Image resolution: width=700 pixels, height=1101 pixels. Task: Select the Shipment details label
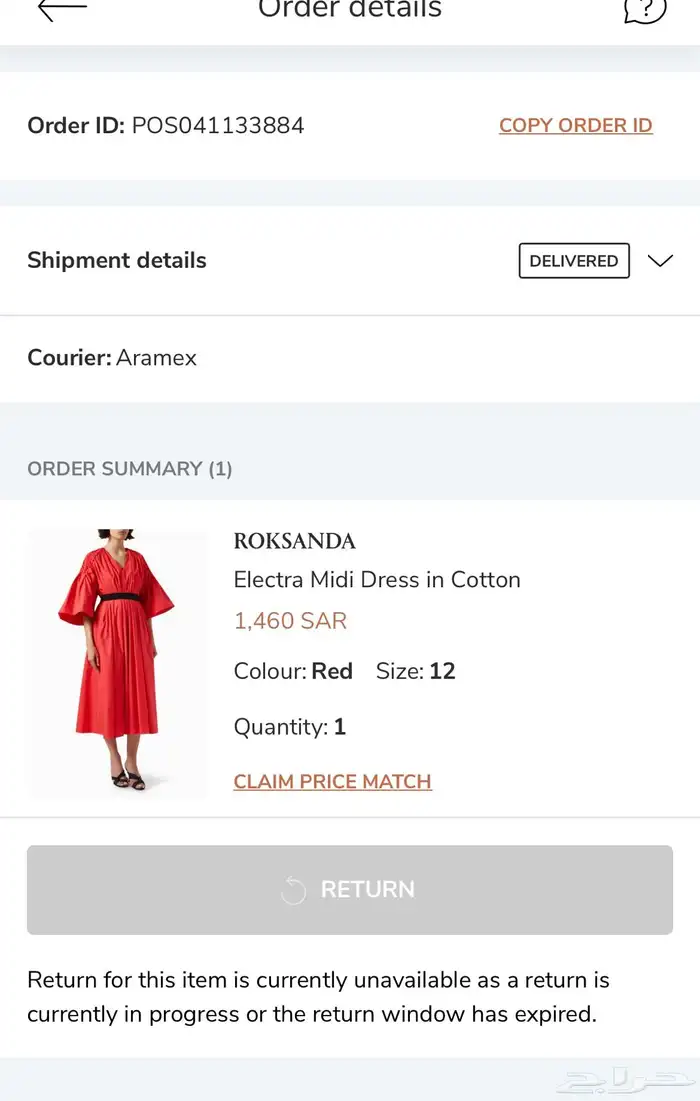[117, 260]
